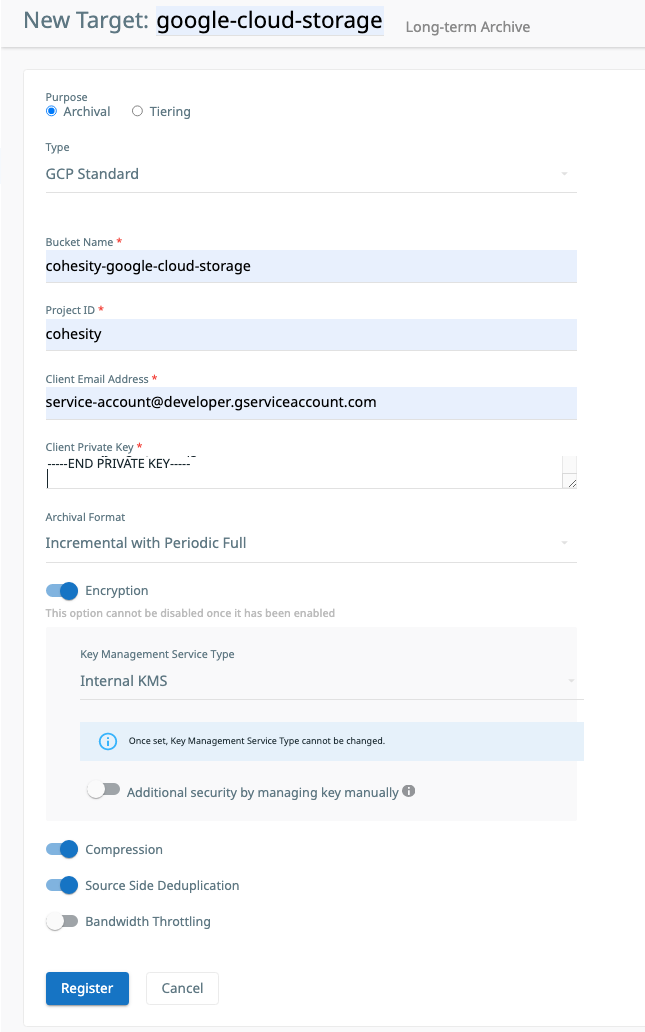Cancel the new target form
The image size is (645, 1032).
(182, 988)
